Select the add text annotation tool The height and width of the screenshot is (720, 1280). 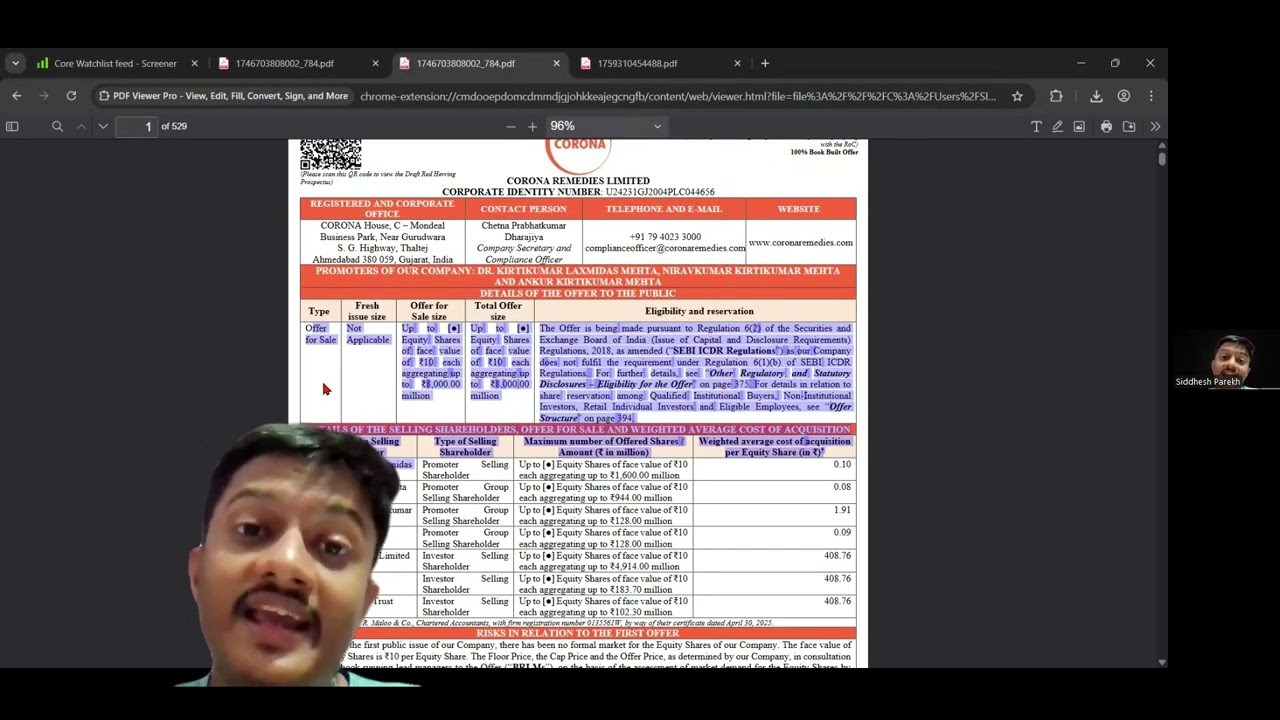point(1036,126)
